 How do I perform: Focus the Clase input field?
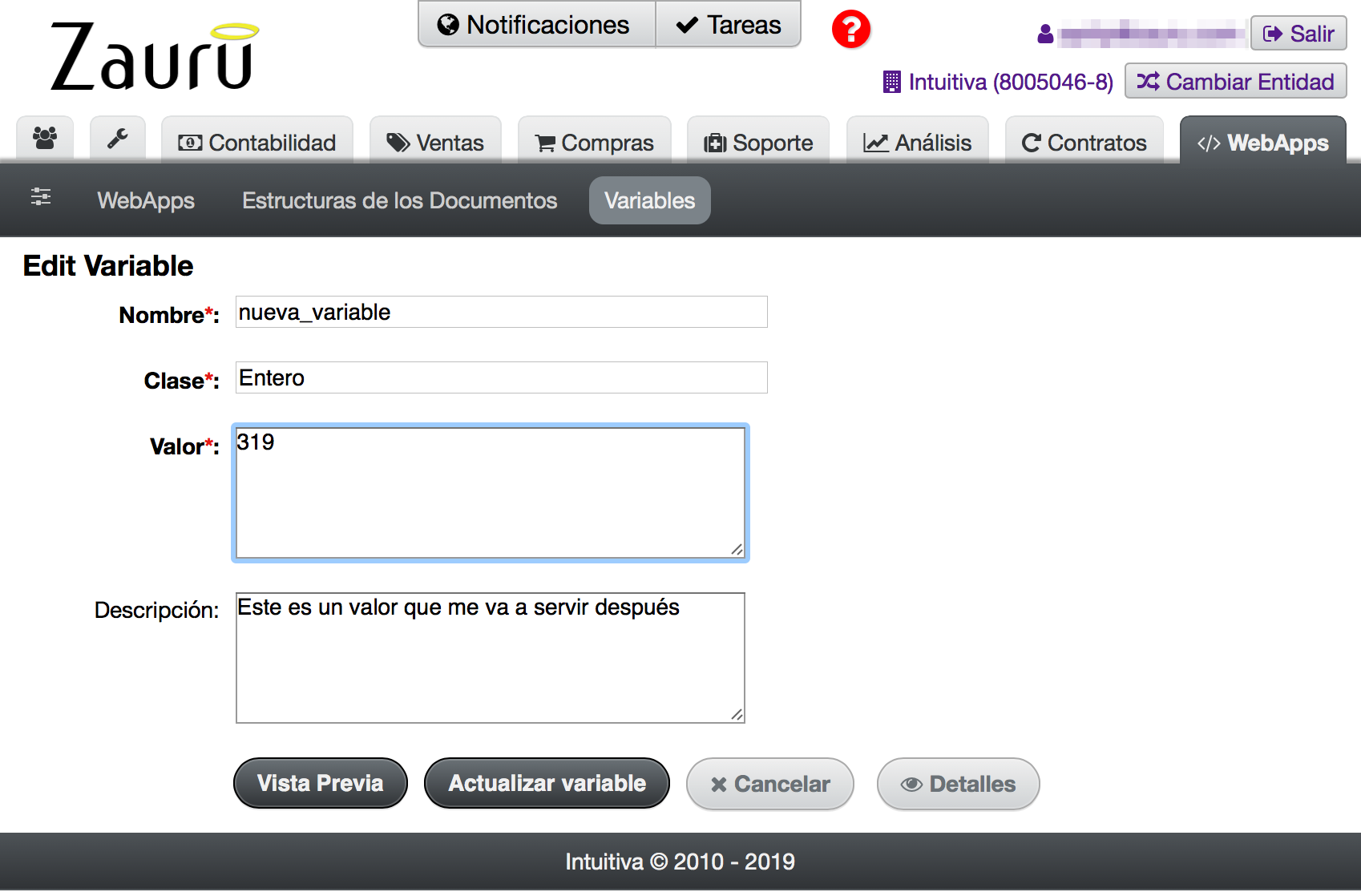click(x=502, y=377)
